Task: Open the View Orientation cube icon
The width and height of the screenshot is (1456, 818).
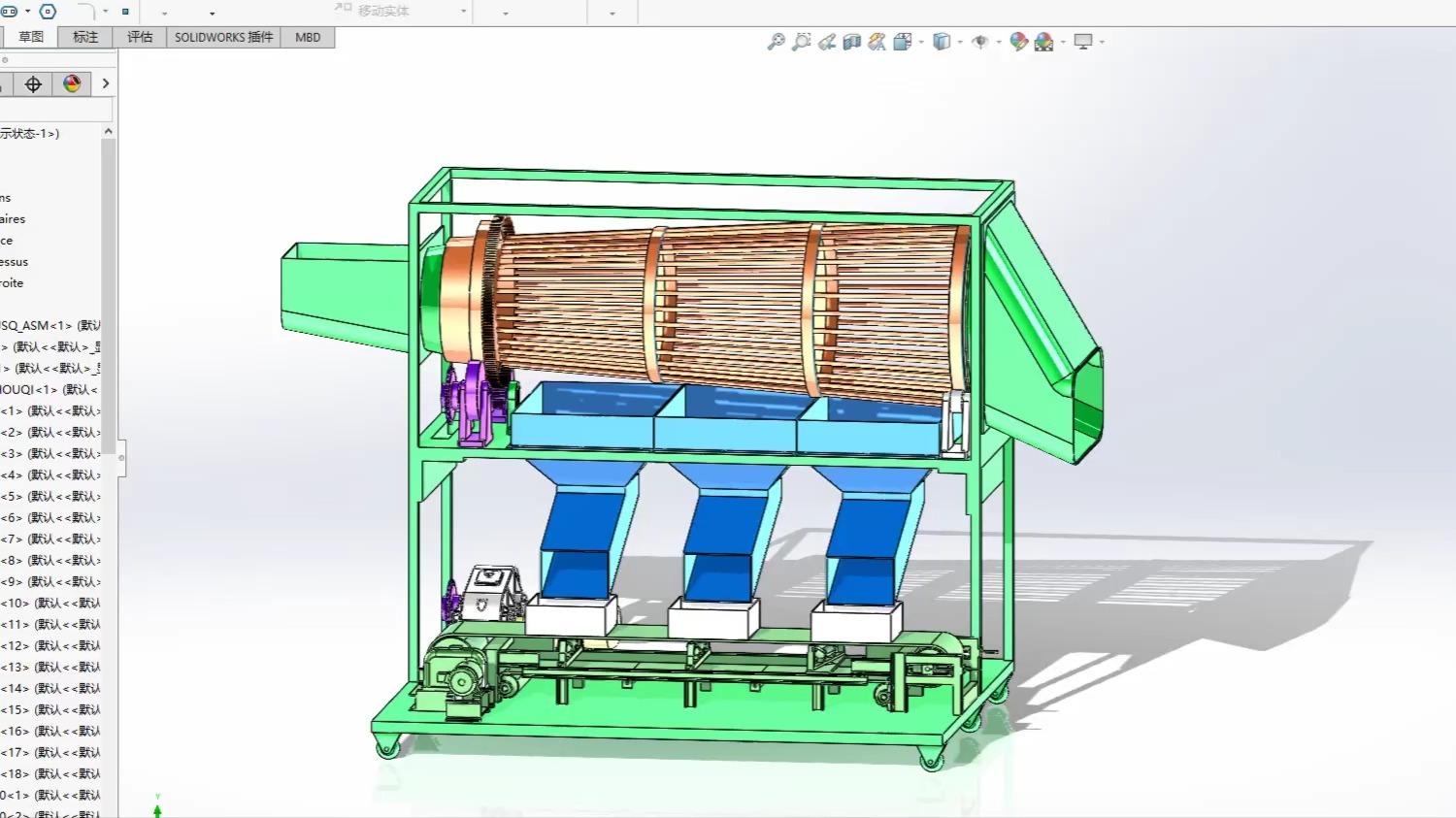Action: coord(901,42)
